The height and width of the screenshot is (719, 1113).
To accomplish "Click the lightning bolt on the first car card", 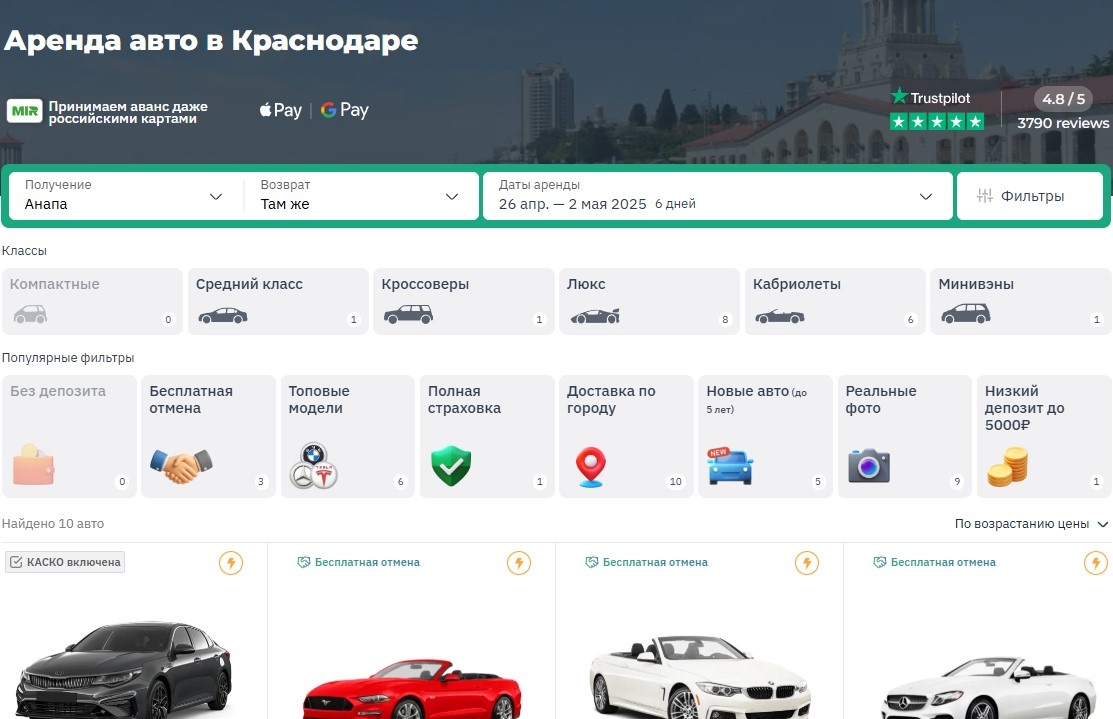I will click(x=230, y=563).
